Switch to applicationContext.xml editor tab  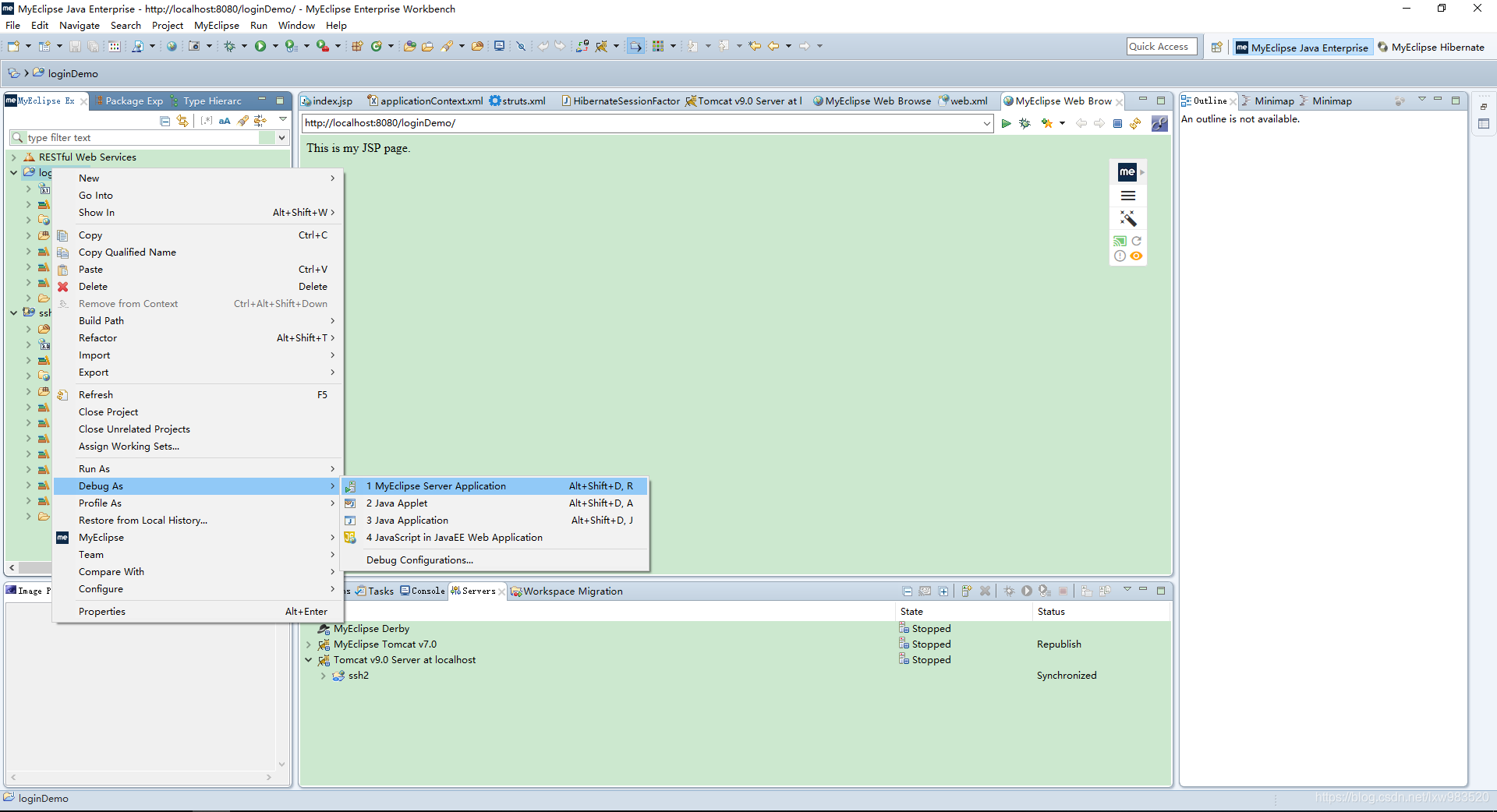[x=425, y=101]
